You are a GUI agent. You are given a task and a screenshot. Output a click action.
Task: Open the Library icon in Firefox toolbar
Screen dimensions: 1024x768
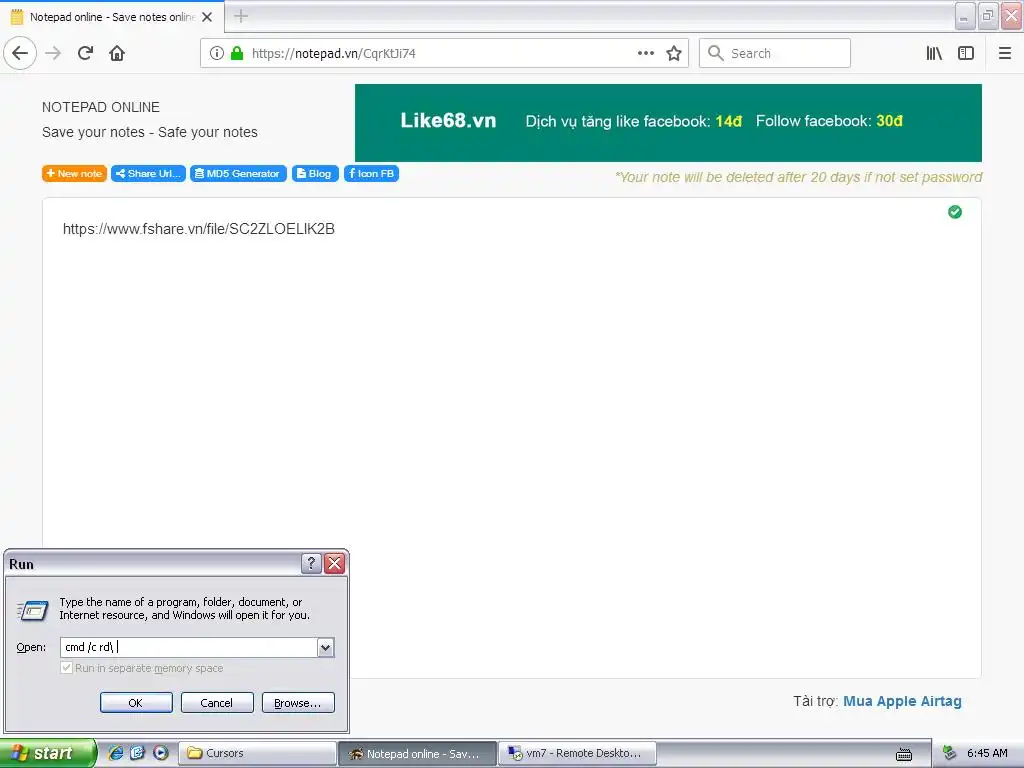(x=934, y=53)
